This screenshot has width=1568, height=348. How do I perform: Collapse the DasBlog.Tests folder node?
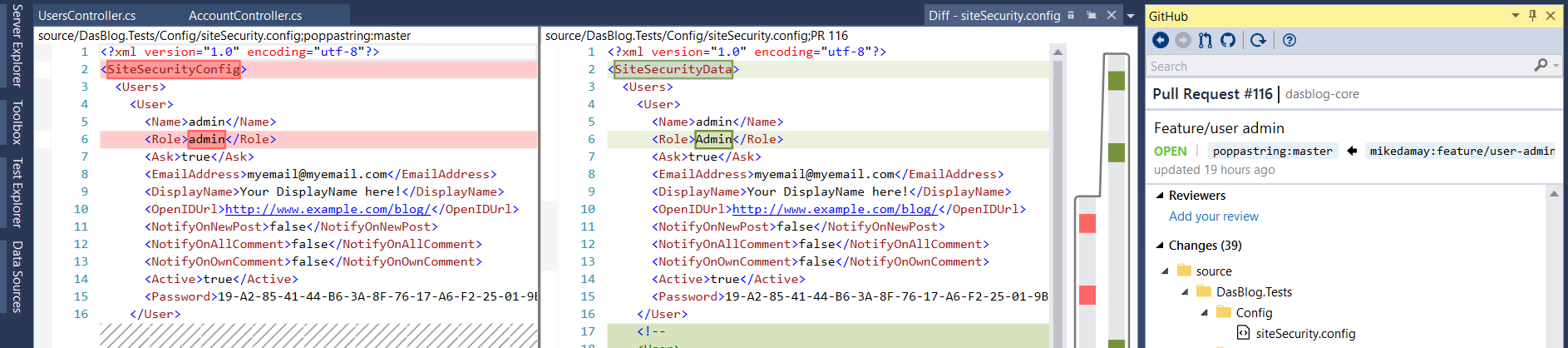pyautogui.click(x=1186, y=292)
